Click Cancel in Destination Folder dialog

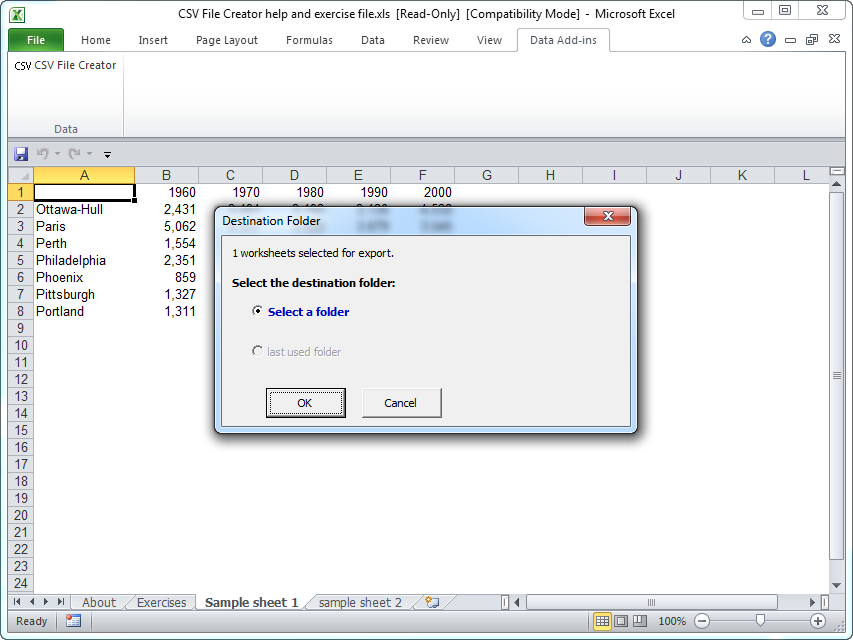click(x=401, y=403)
